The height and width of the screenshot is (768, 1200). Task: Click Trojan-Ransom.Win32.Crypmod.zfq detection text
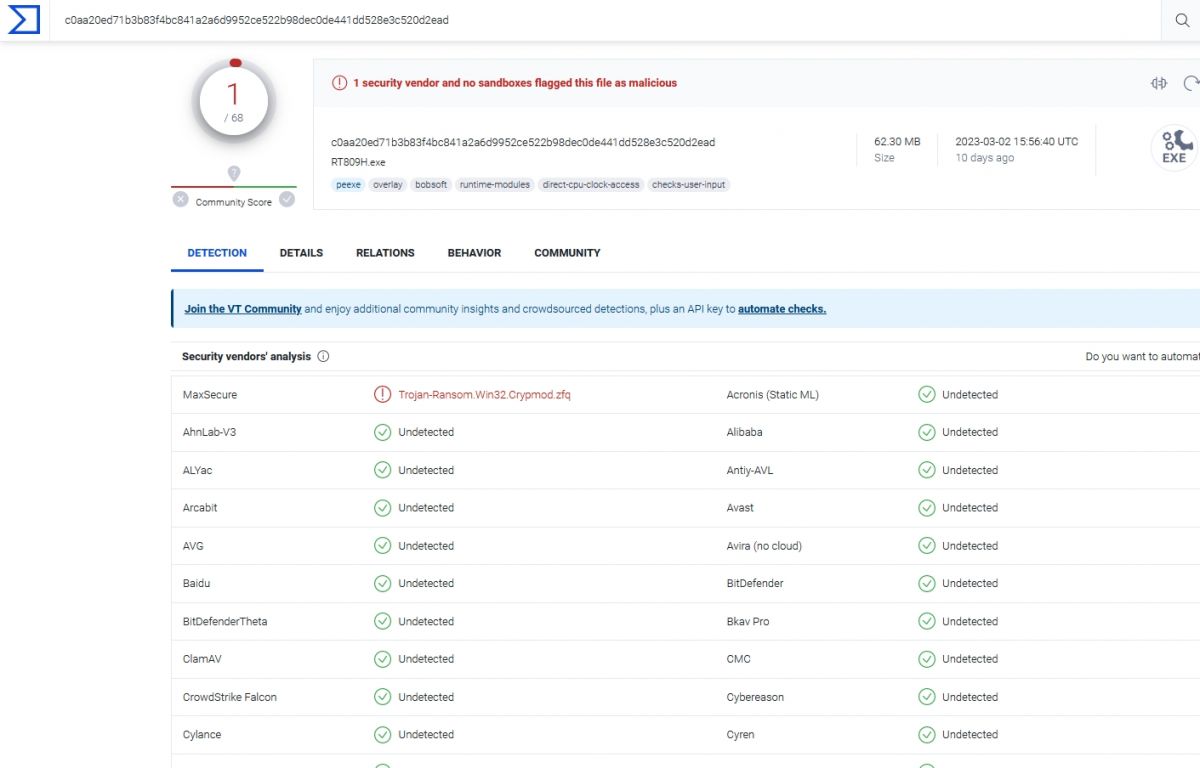[x=485, y=394]
